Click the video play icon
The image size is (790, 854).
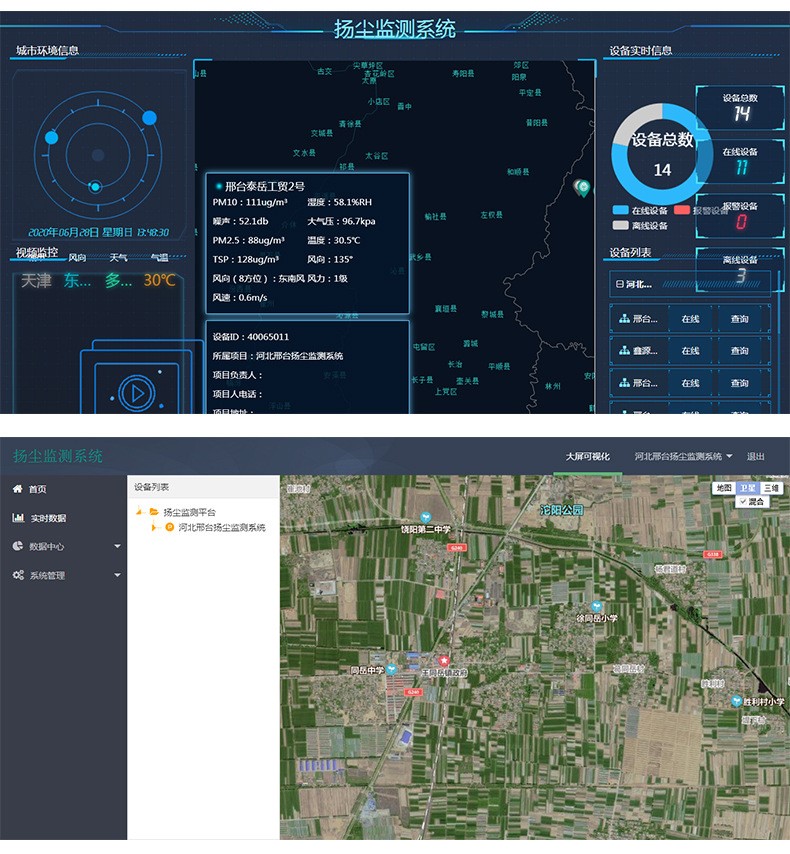[135, 390]
